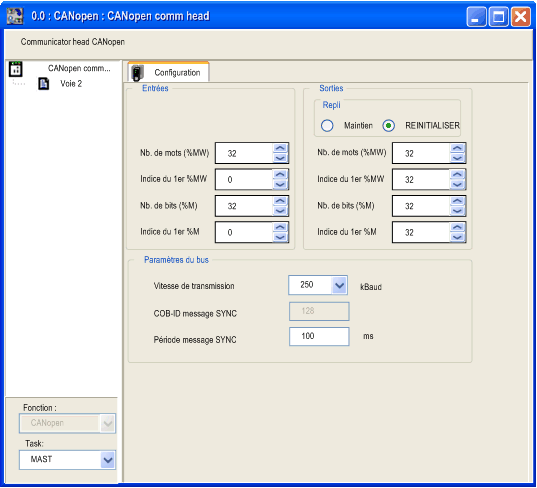Increase Sorties Indice du 1er %MW value
The width and height of the screenshot is (537, 488).
(457, 175)
